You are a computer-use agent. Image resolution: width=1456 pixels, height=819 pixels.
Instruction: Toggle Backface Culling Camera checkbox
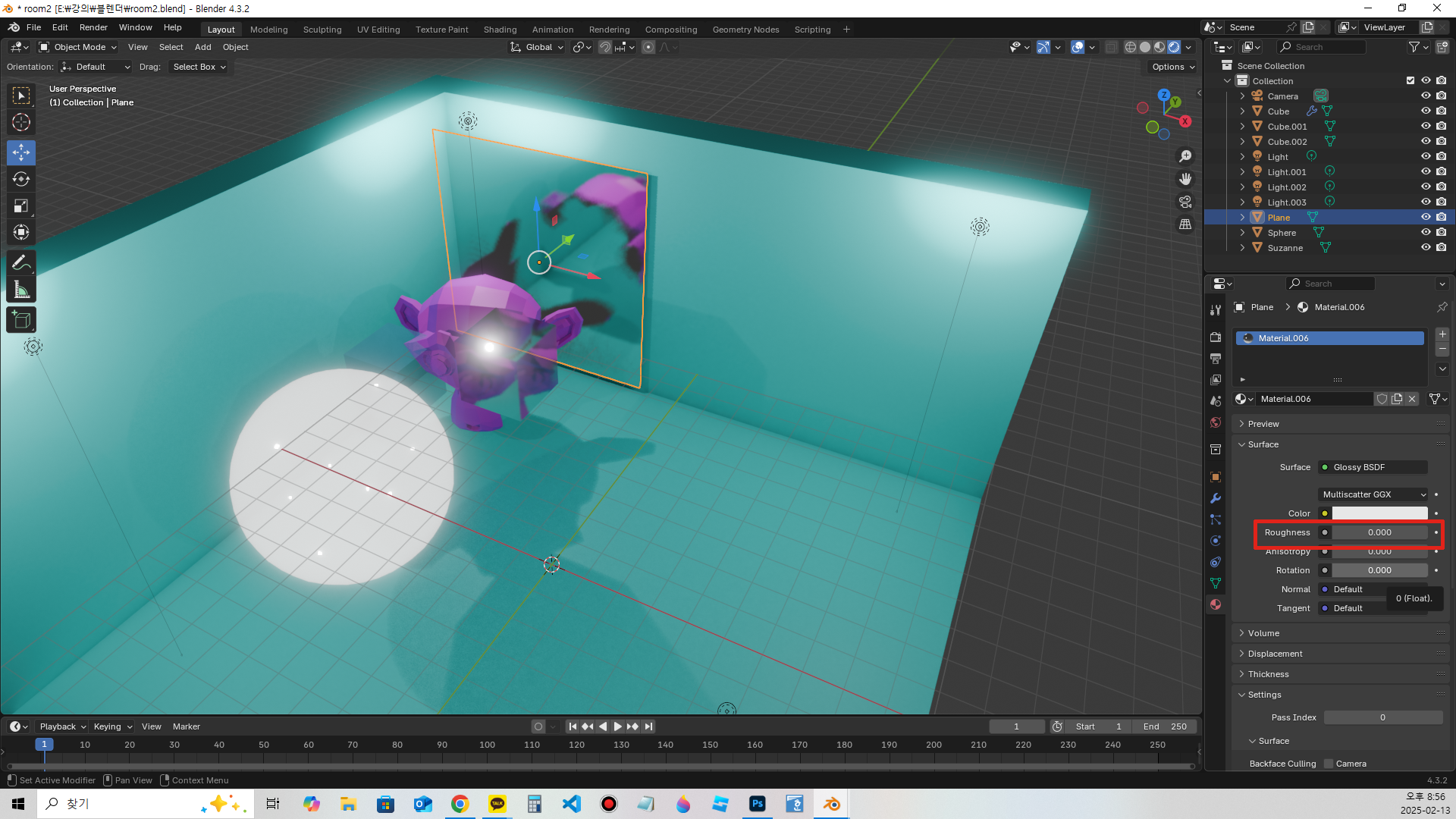click(x=1329, y=764)
